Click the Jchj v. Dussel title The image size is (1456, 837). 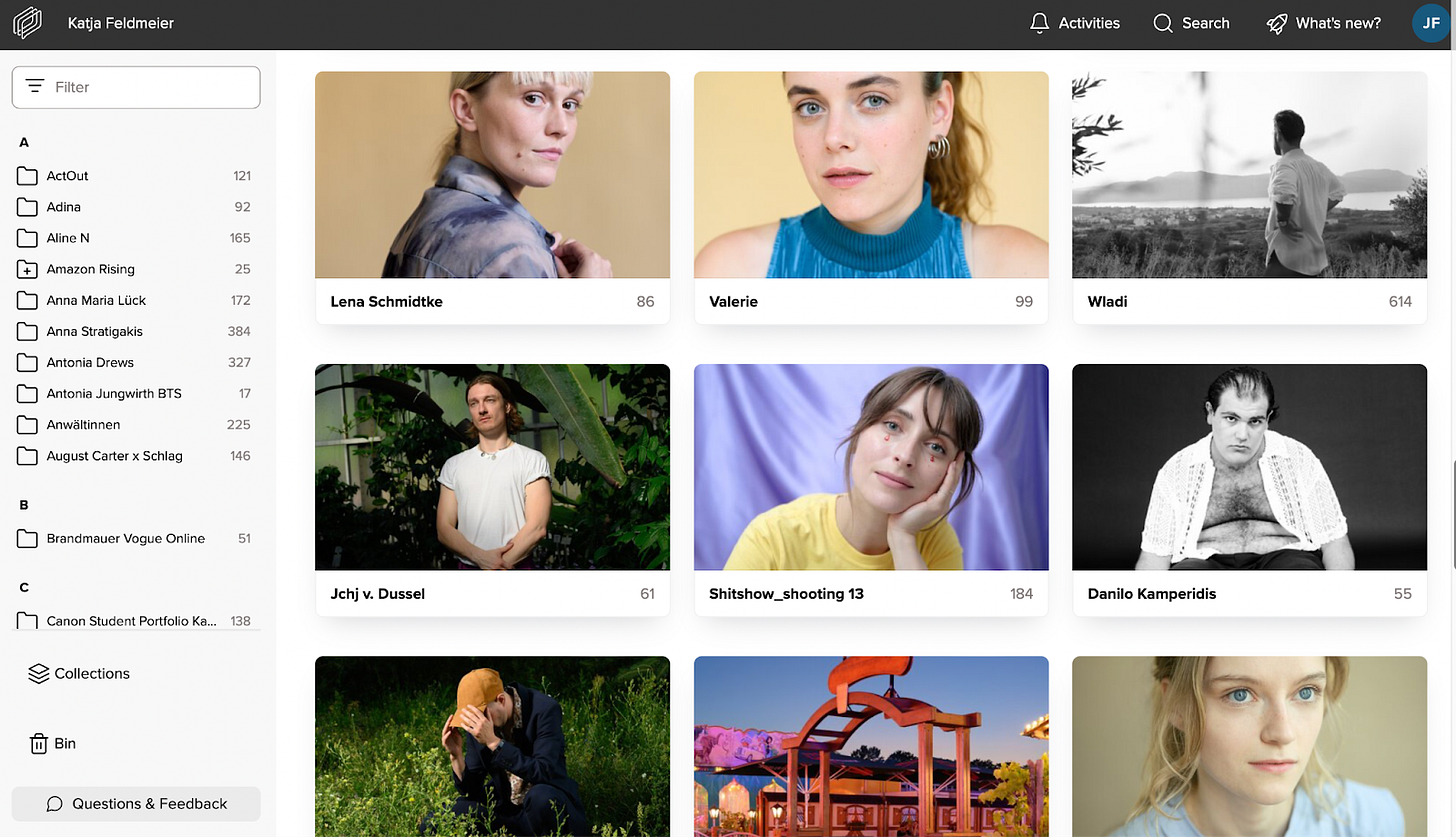pyautogui.click(x=377, y=593)
